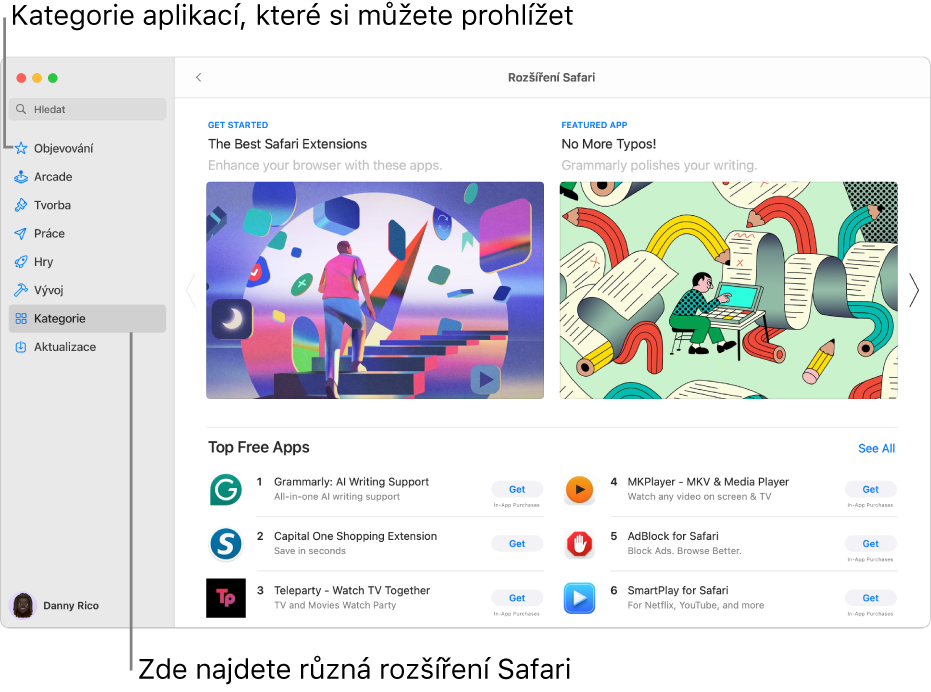Show next featured stories with right arrow
This screenshot has width=931, height=692.
[x=913, y=290]
